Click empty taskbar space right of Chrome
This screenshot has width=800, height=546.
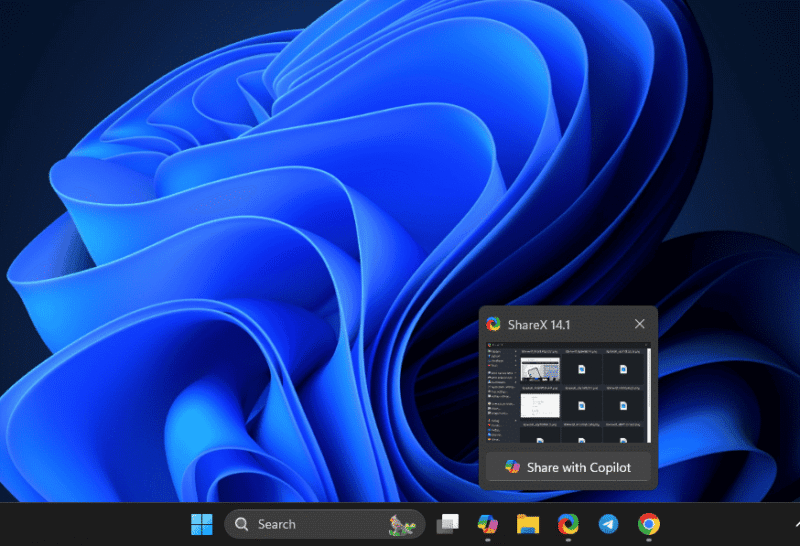click(x=720, y=524)
